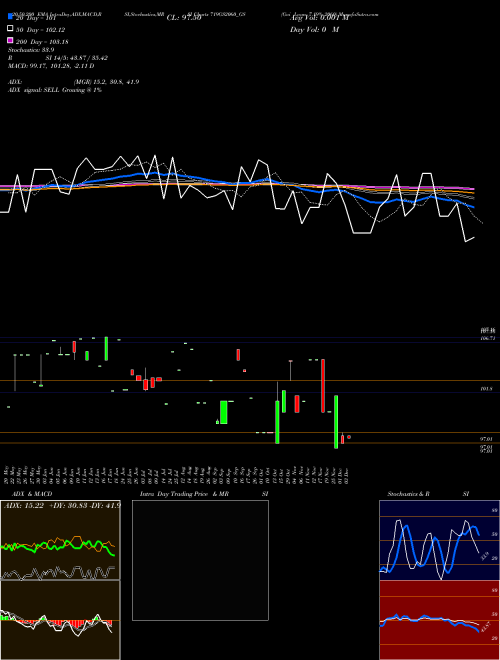The height and width of the screenshot is (660, 500).
Task: Click the MACD histogram chart panel
Action: 60,620
